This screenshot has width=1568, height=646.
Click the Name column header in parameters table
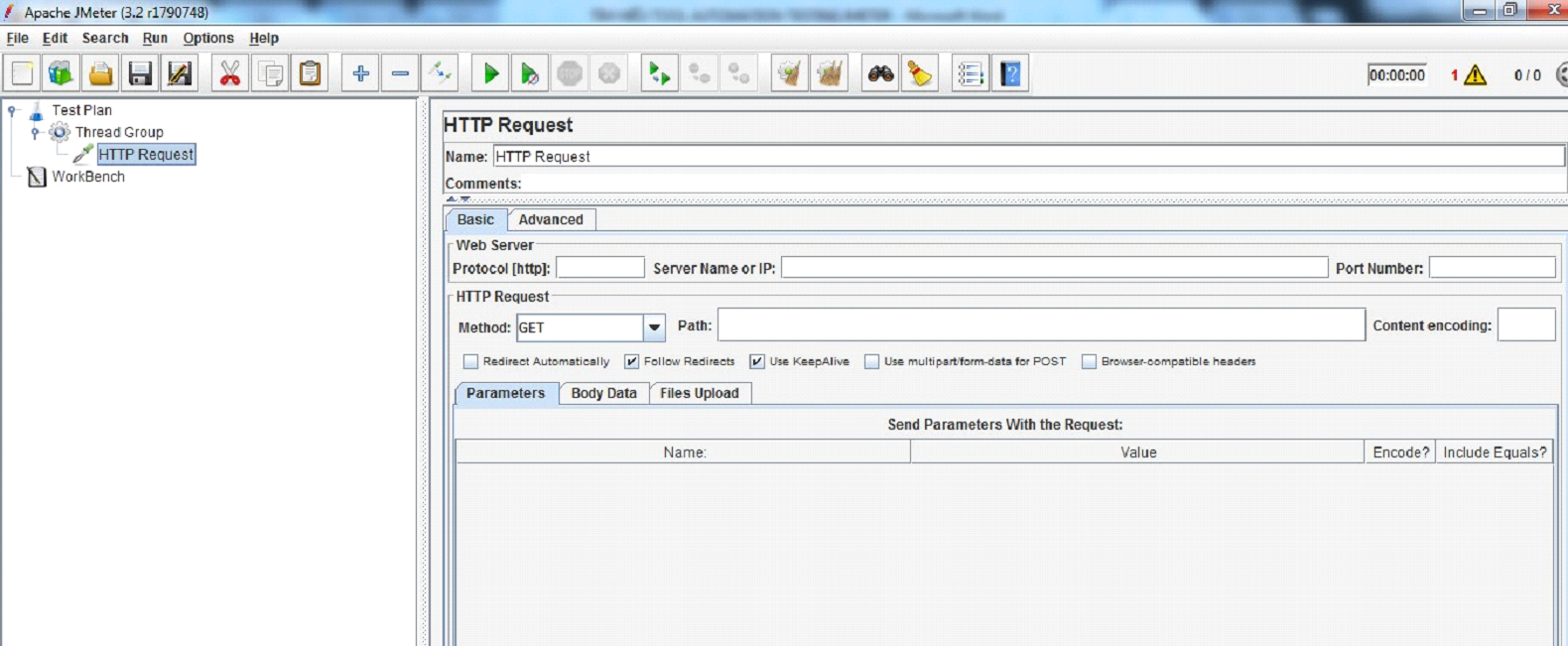(684, 452)
